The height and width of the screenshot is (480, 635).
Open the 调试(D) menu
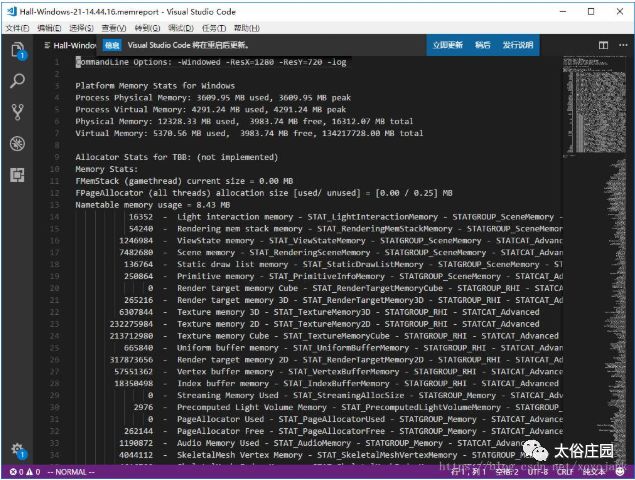[x=181, y=28]
